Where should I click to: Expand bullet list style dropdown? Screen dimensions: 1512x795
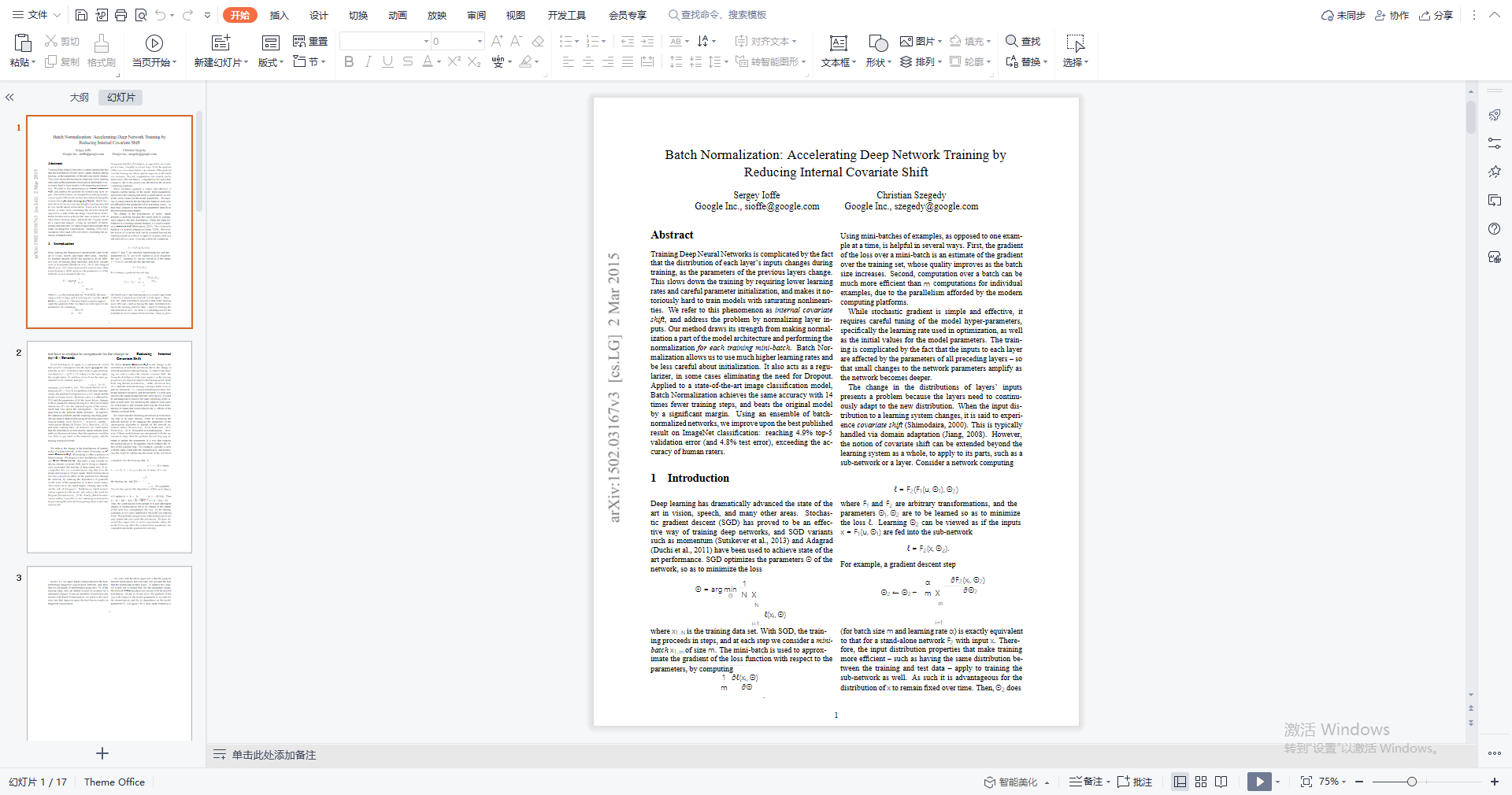tap(577, 41)
